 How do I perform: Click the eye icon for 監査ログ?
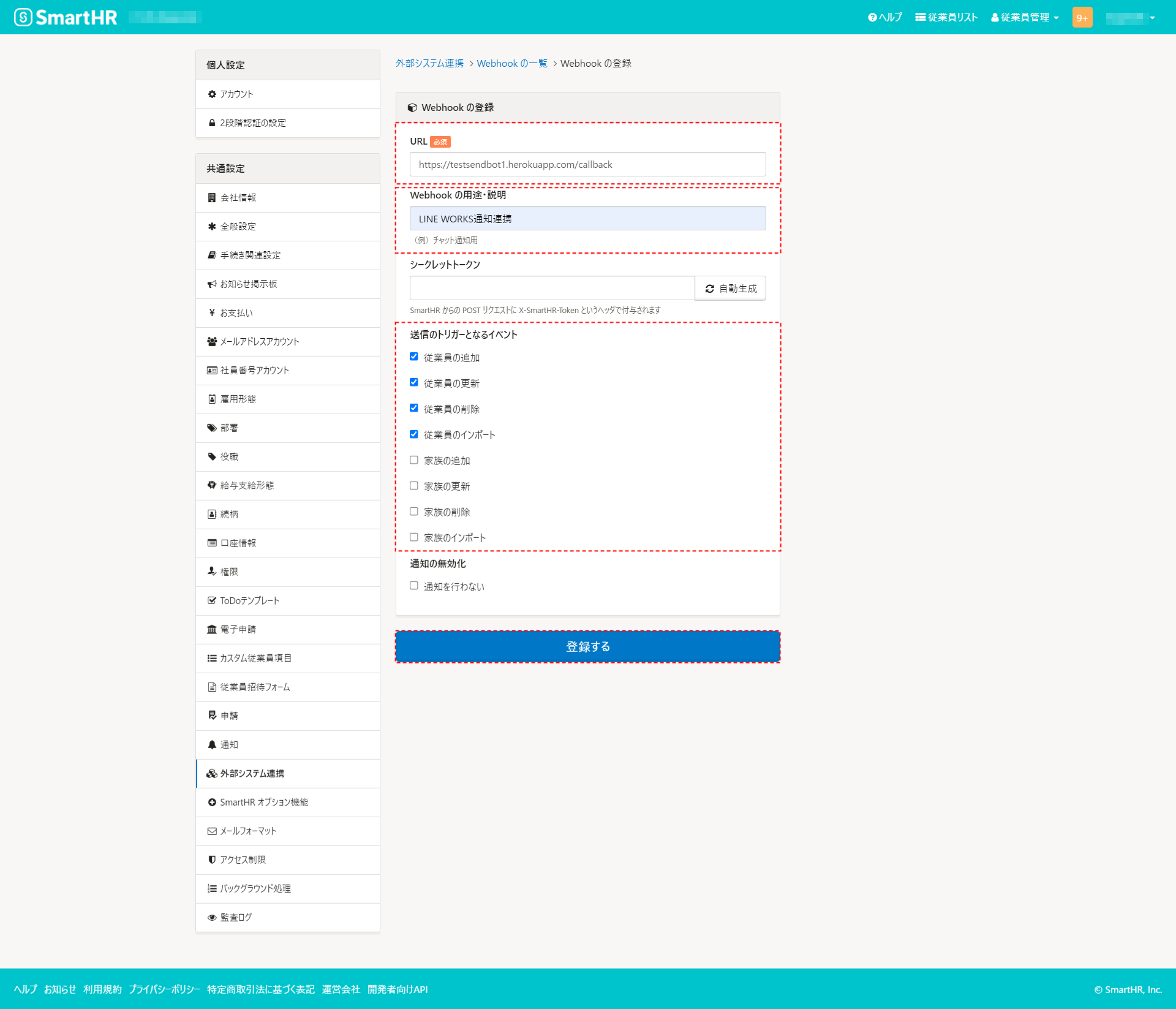click(211, 917)
